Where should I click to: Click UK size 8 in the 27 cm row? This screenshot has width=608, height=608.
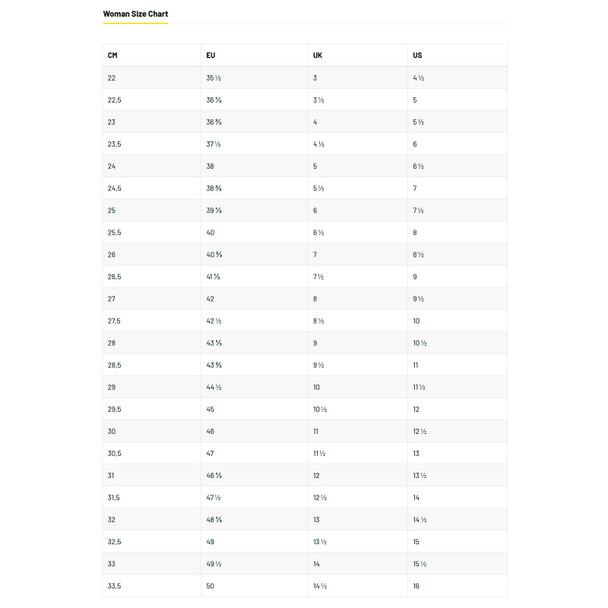coord(315,299)
